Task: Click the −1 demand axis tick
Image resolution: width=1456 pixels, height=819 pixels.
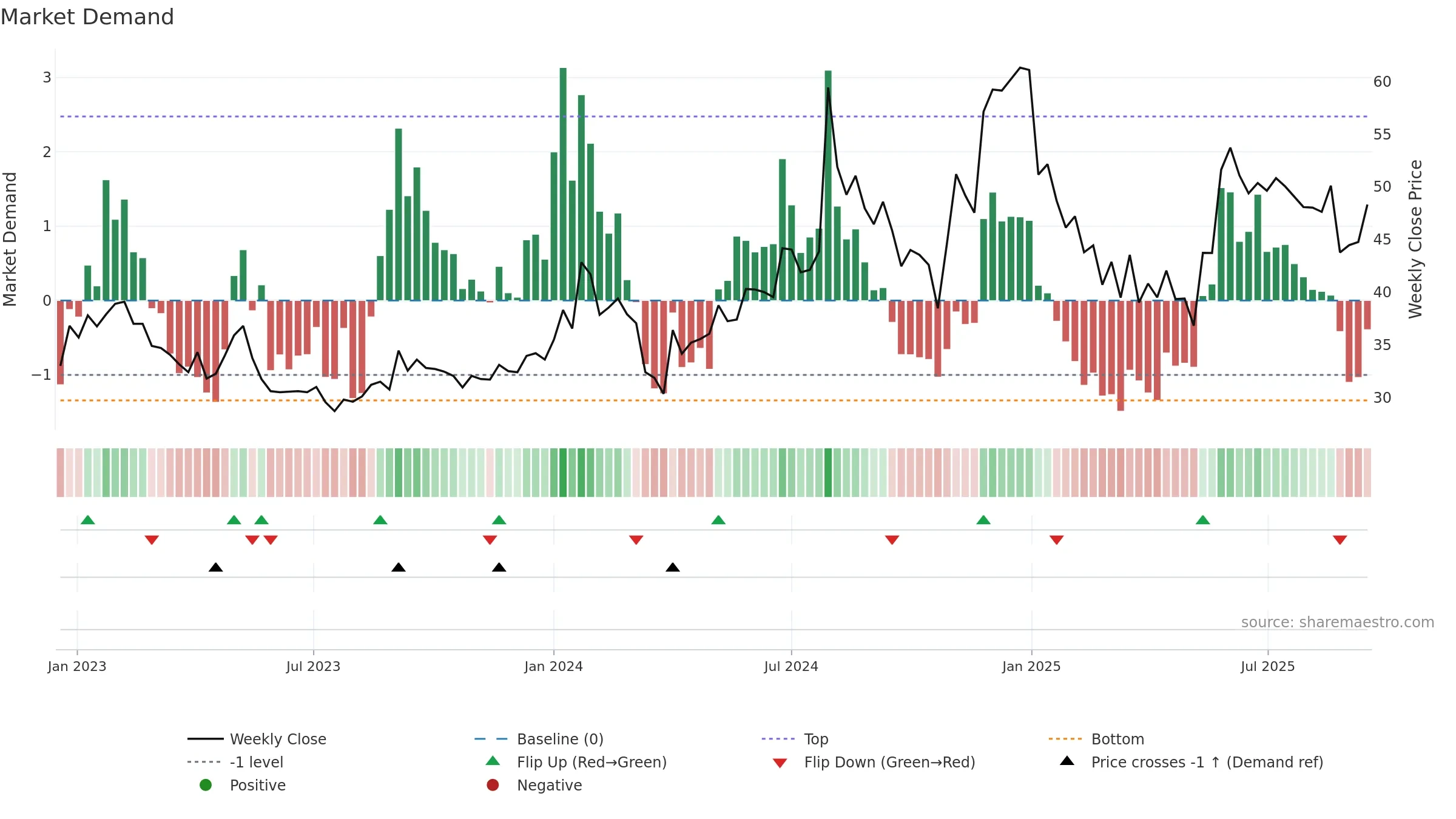Action: 41,375
